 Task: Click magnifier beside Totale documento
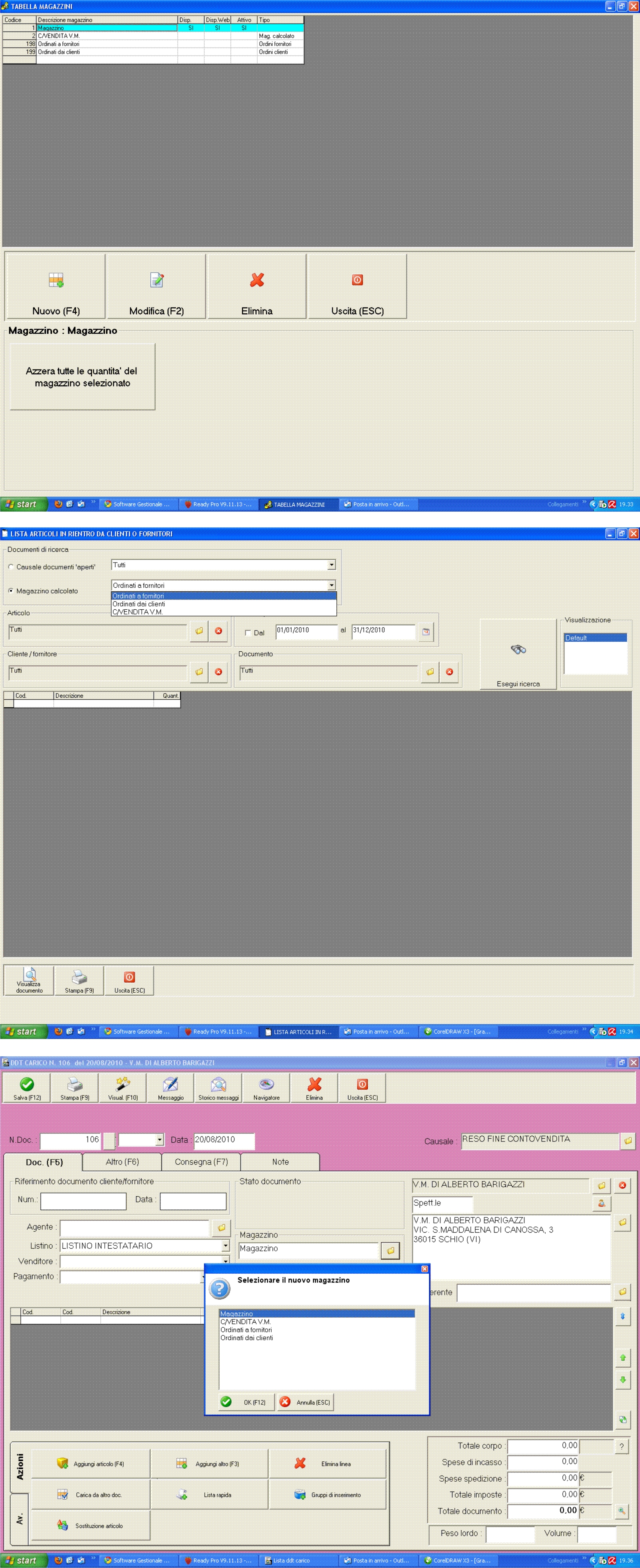pyautogui.click(x=621, y=1510)
